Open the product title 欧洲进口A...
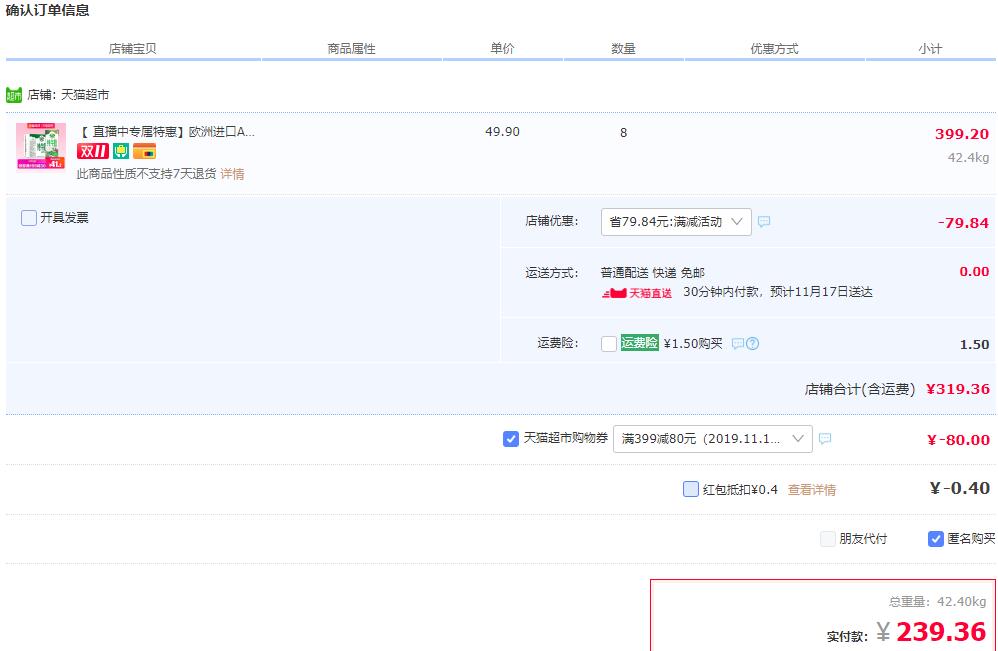Image resolution: width=998 pixels, height=651 pixels. pos(166,132)
